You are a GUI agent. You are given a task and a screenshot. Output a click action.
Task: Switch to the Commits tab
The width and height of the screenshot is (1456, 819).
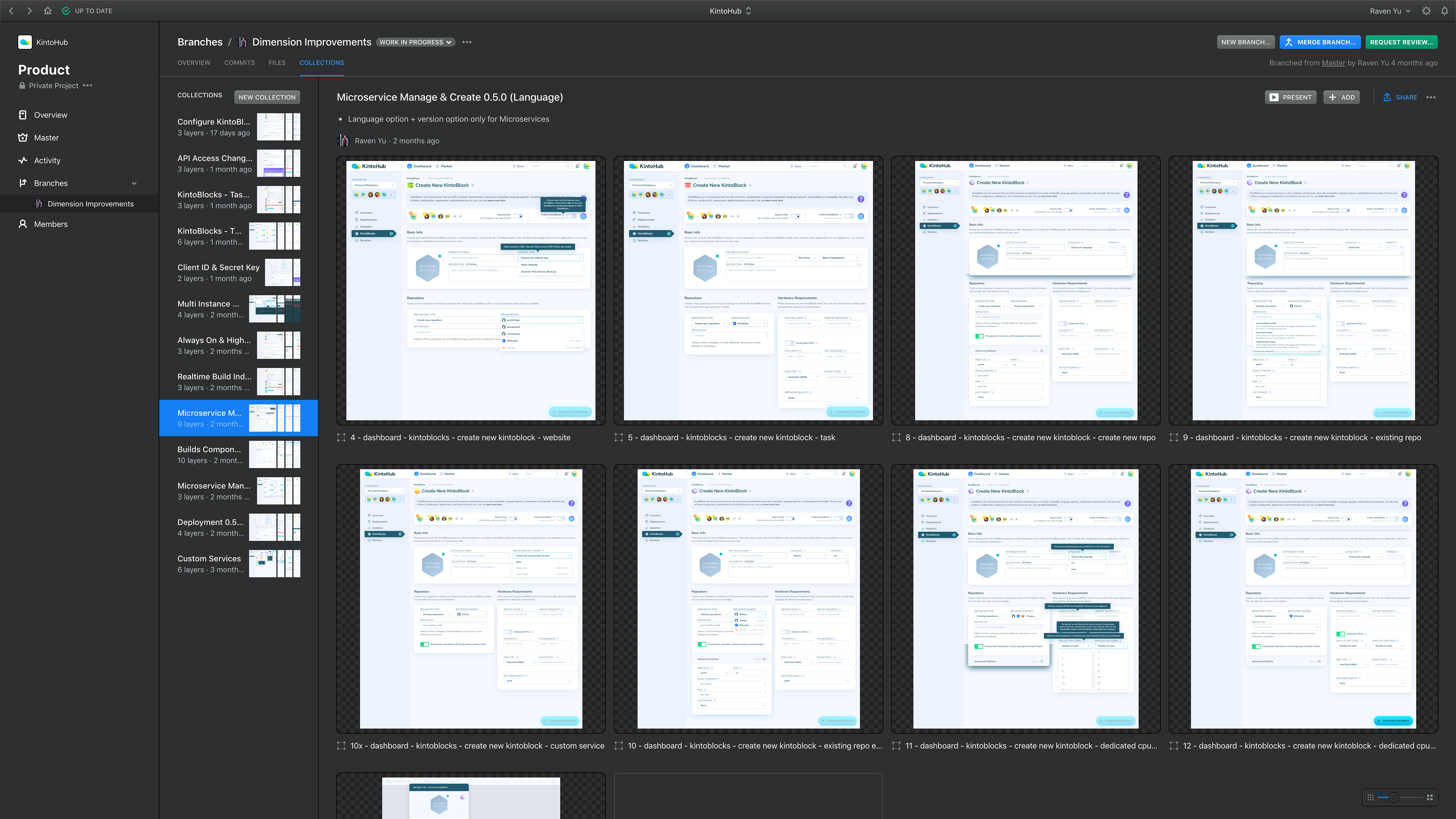point(240,63)
